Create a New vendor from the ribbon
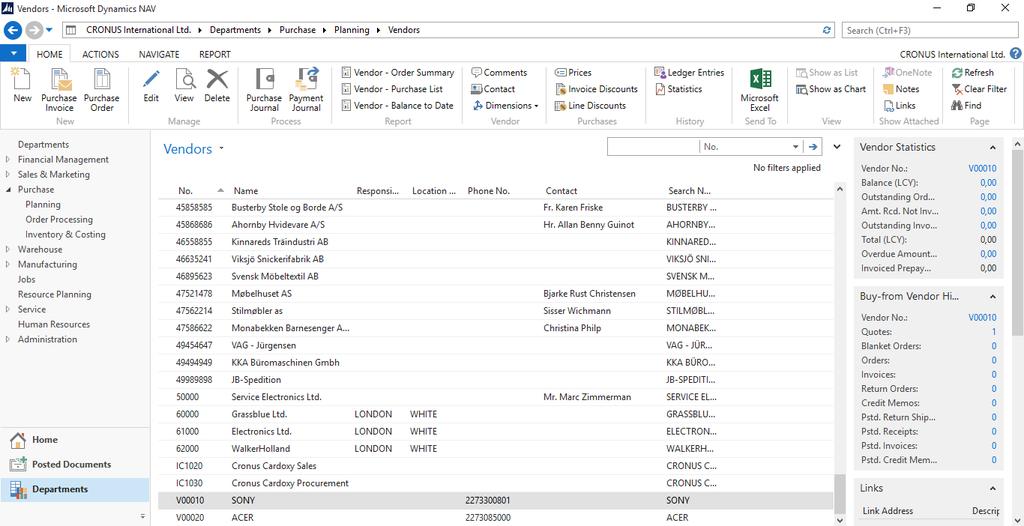Image resolution: width=1024 pixels, height=526 pixels. [x=22, y=86]
